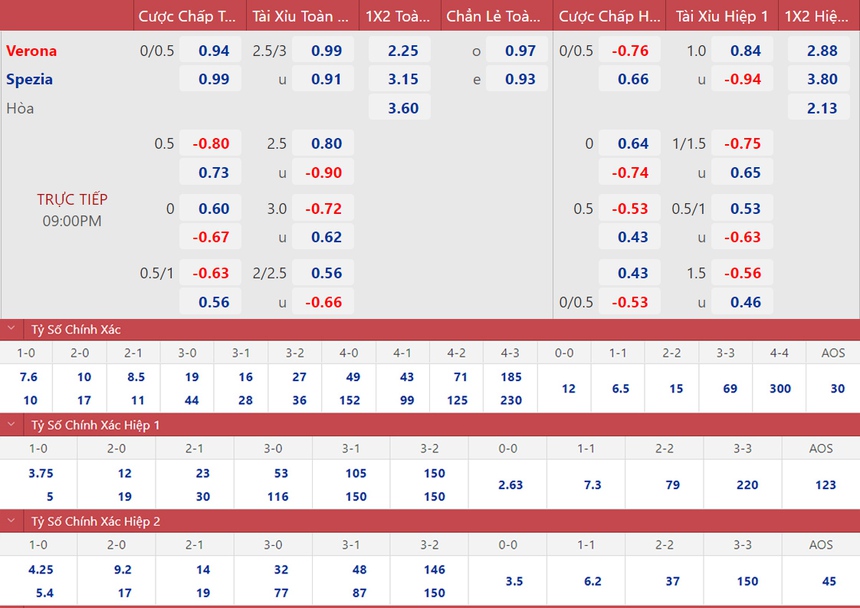Pick Spezia full-match 1X2 odds 3.15
The image size is (860, 608).
(403, 79)
